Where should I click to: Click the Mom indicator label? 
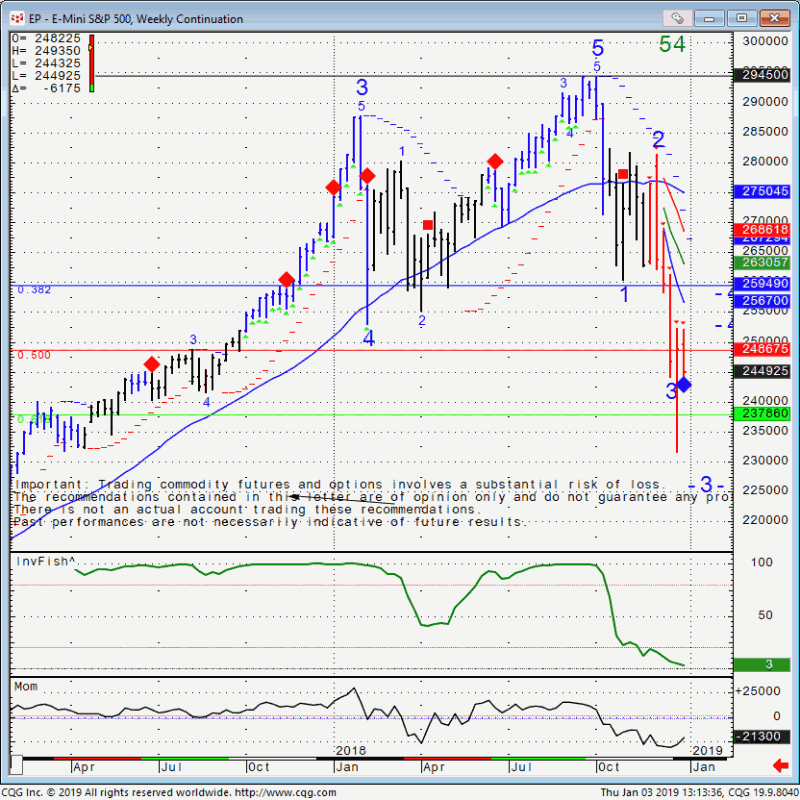pos(27,688)
